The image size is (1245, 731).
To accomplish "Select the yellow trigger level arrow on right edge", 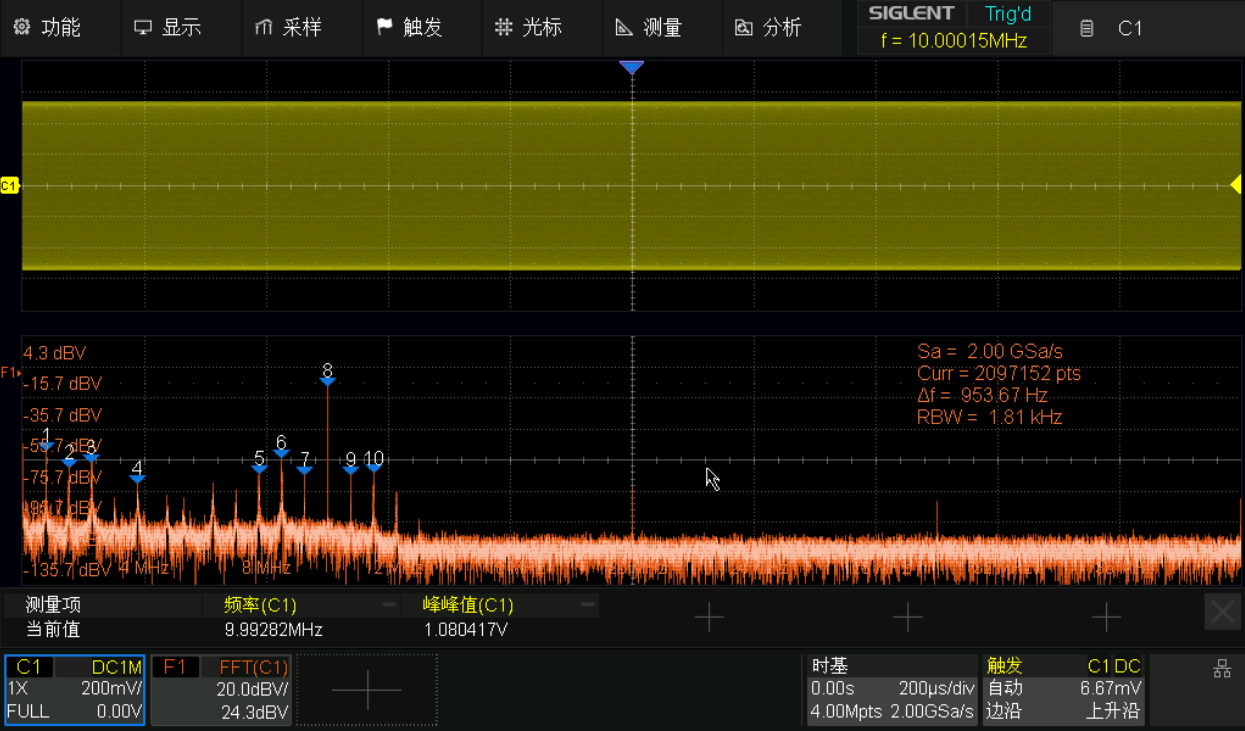I will 1236,185.
